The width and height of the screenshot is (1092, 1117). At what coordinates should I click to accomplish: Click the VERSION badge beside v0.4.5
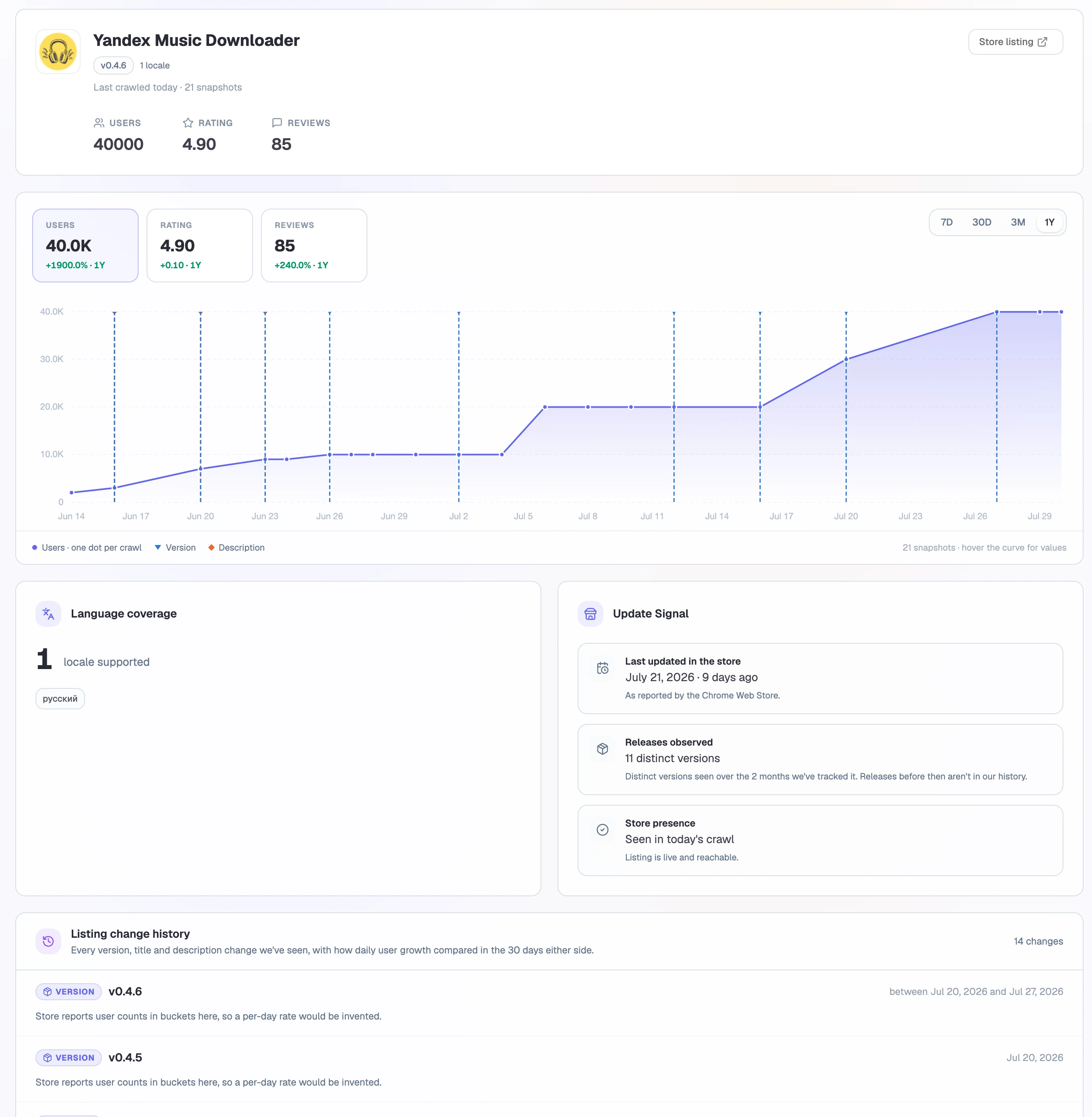tap(69, 1057)
